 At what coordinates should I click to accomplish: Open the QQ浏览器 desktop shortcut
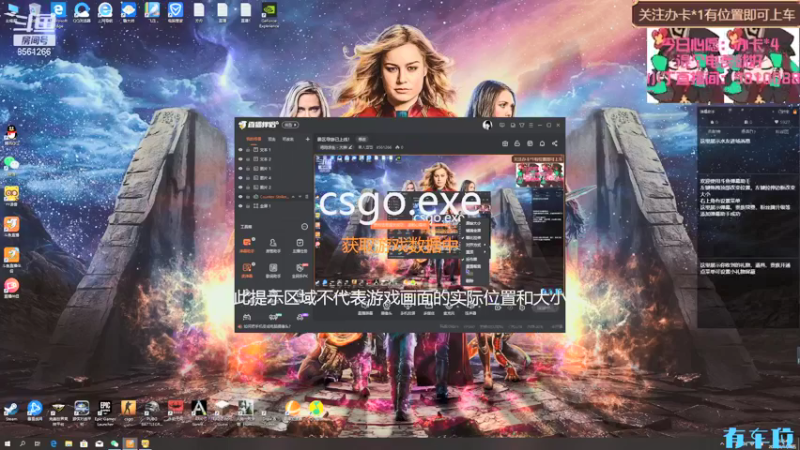pos(82,13)
